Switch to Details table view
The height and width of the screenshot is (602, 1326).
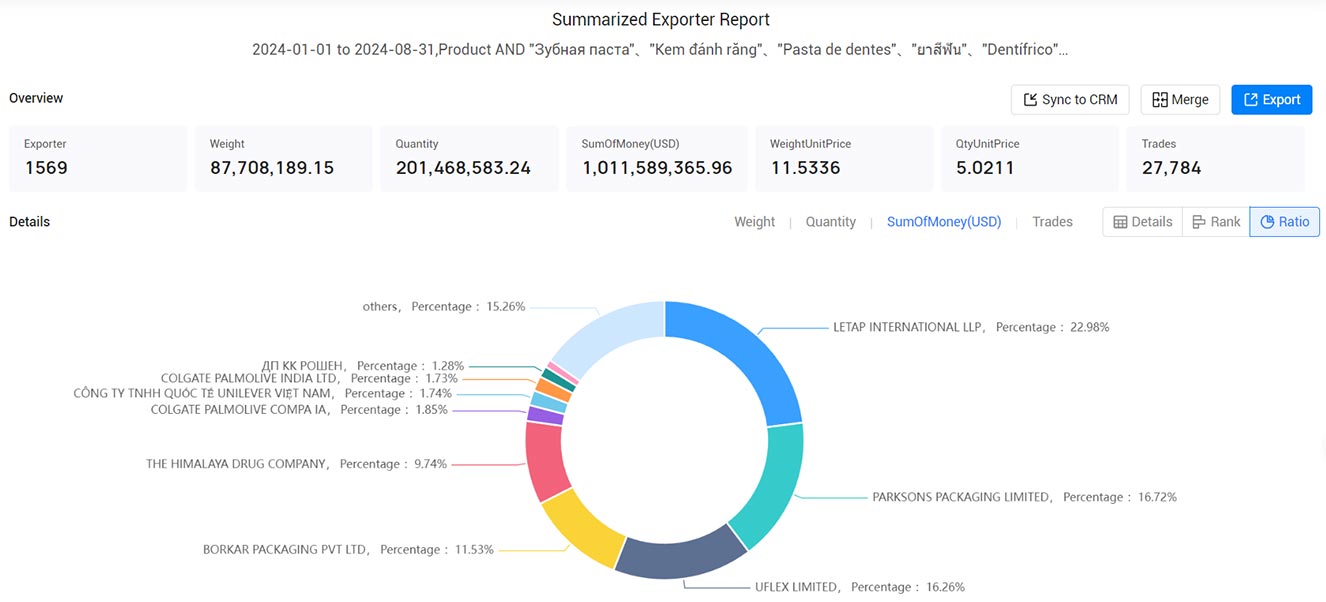point(1142,222)
